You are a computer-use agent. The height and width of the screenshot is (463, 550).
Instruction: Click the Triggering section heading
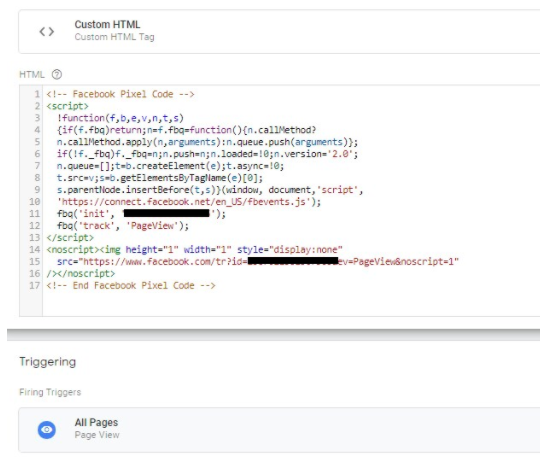tap(48, 362)
